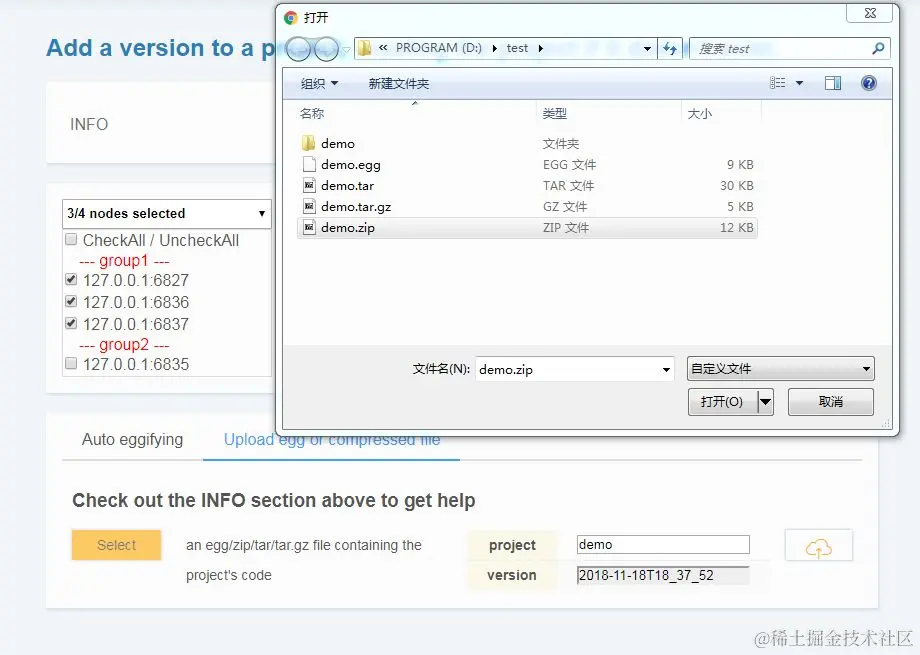Open the 自定义文件 file type dropdown
Screen dimensions: 920x655
[x=780, y=369]
